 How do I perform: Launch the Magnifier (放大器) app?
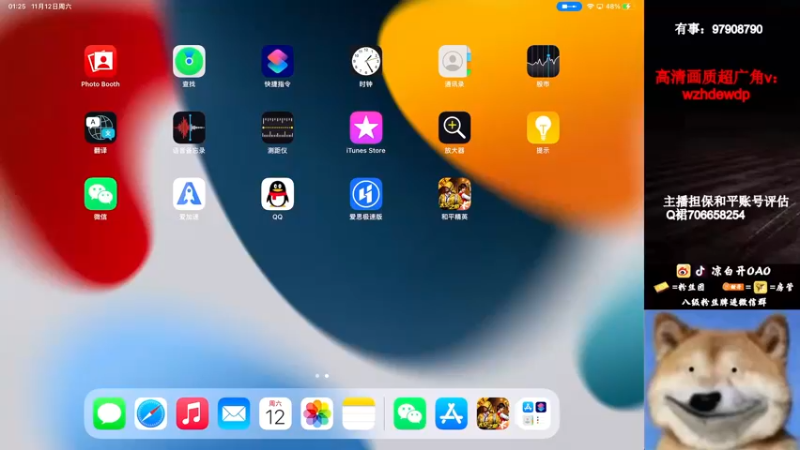[x=454, y=128]
